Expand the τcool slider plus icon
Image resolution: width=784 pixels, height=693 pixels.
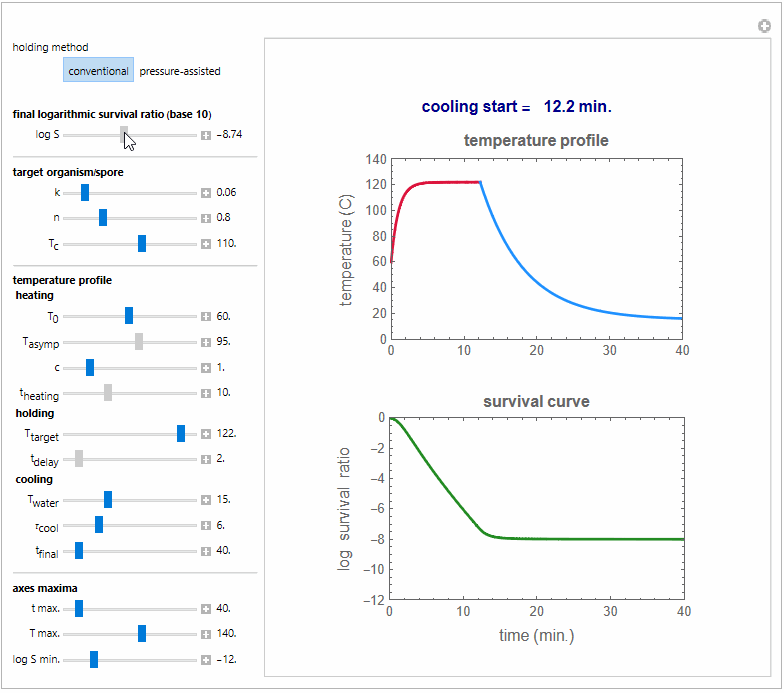tap(206, 525)
